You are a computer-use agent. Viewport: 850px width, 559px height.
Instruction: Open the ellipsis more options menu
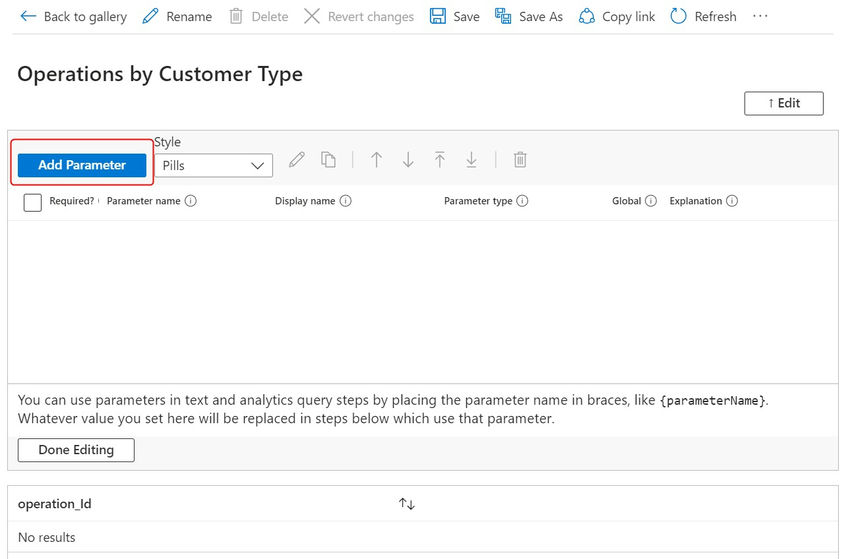pyautogui.click(x=760, y=16)
